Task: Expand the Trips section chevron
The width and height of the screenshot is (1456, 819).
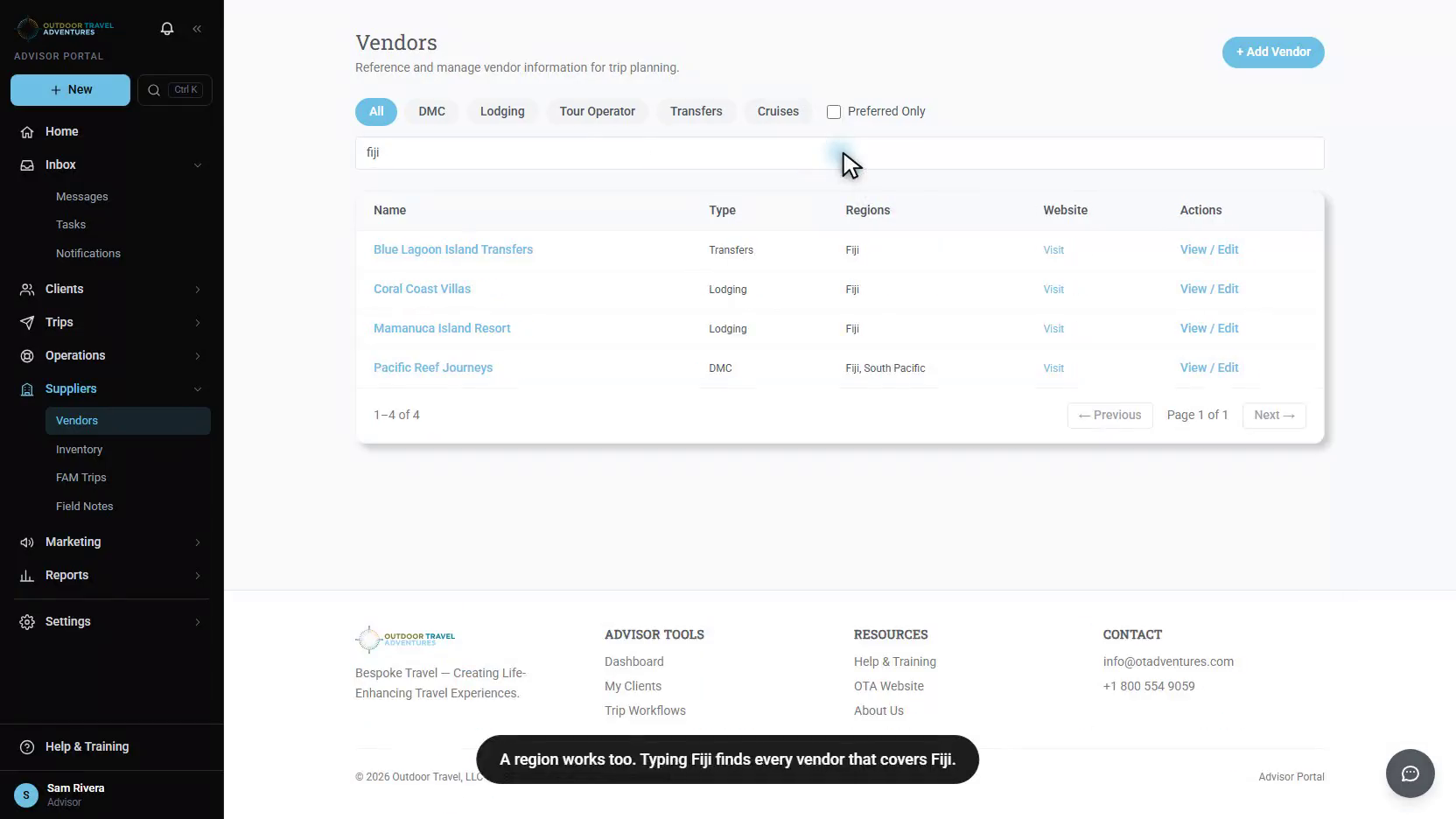Action: click(198, 323)
